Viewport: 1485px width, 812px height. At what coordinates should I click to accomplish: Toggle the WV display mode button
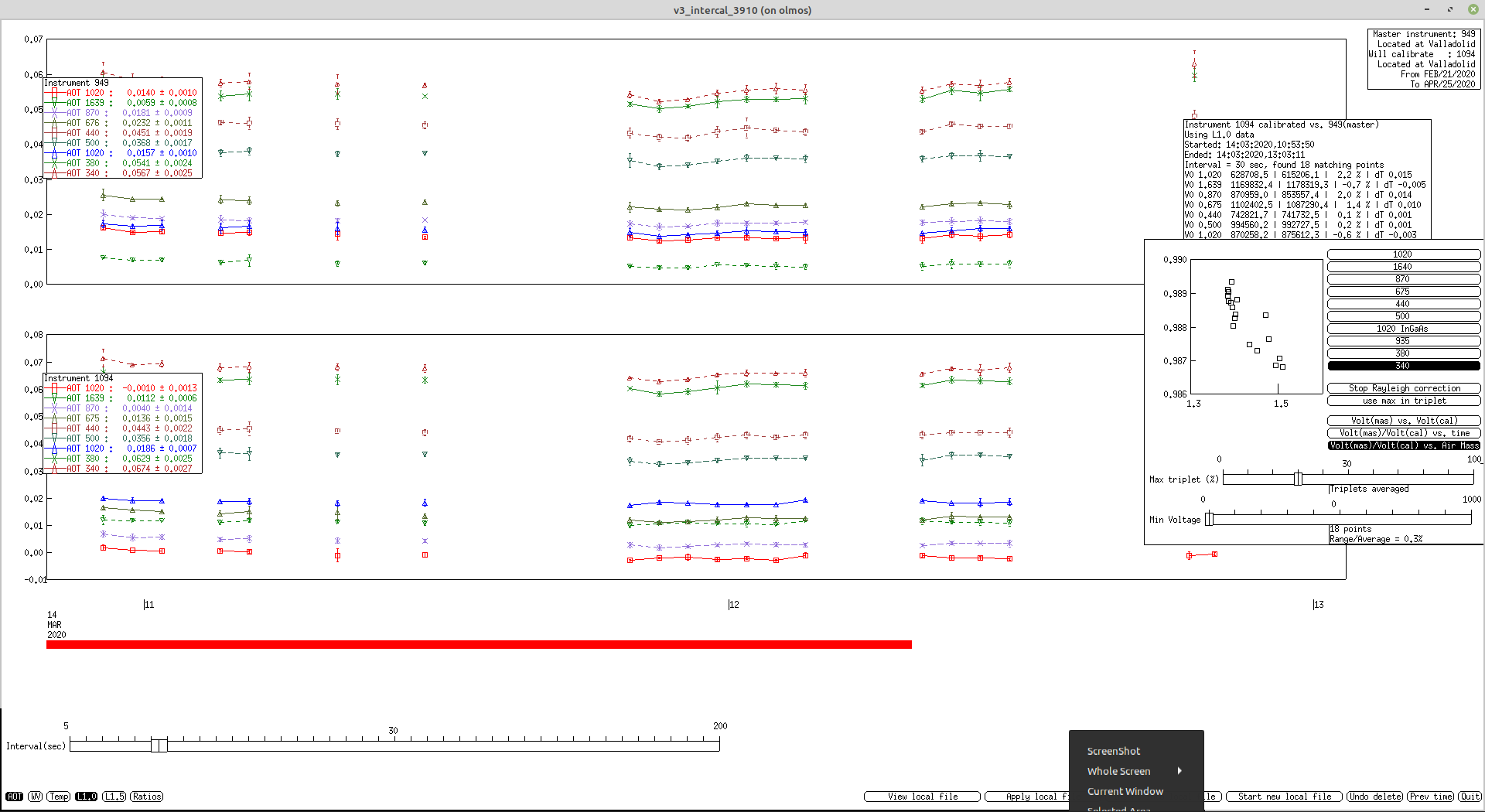coord(36,797)
